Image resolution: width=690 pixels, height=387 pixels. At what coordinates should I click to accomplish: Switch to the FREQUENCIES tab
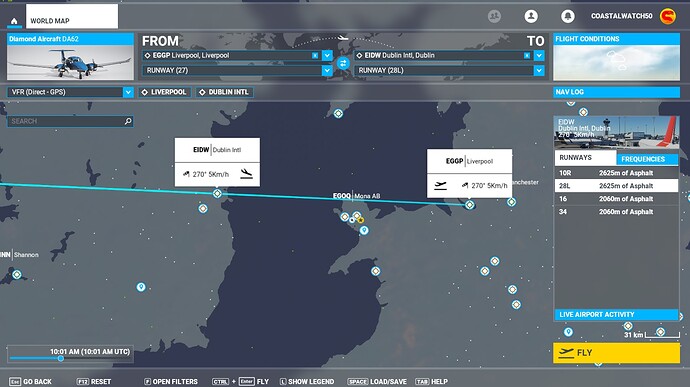pos(647,159)
